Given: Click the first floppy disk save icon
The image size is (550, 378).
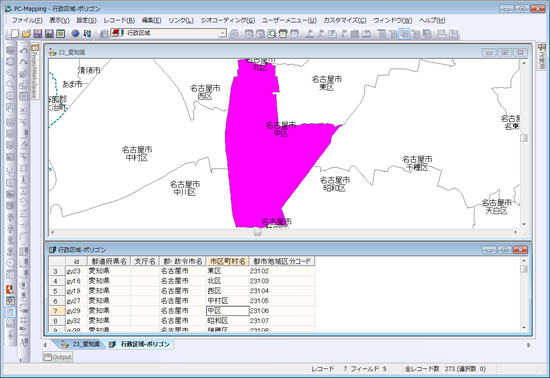Looking at the screenshot, I should coord(38,33).
